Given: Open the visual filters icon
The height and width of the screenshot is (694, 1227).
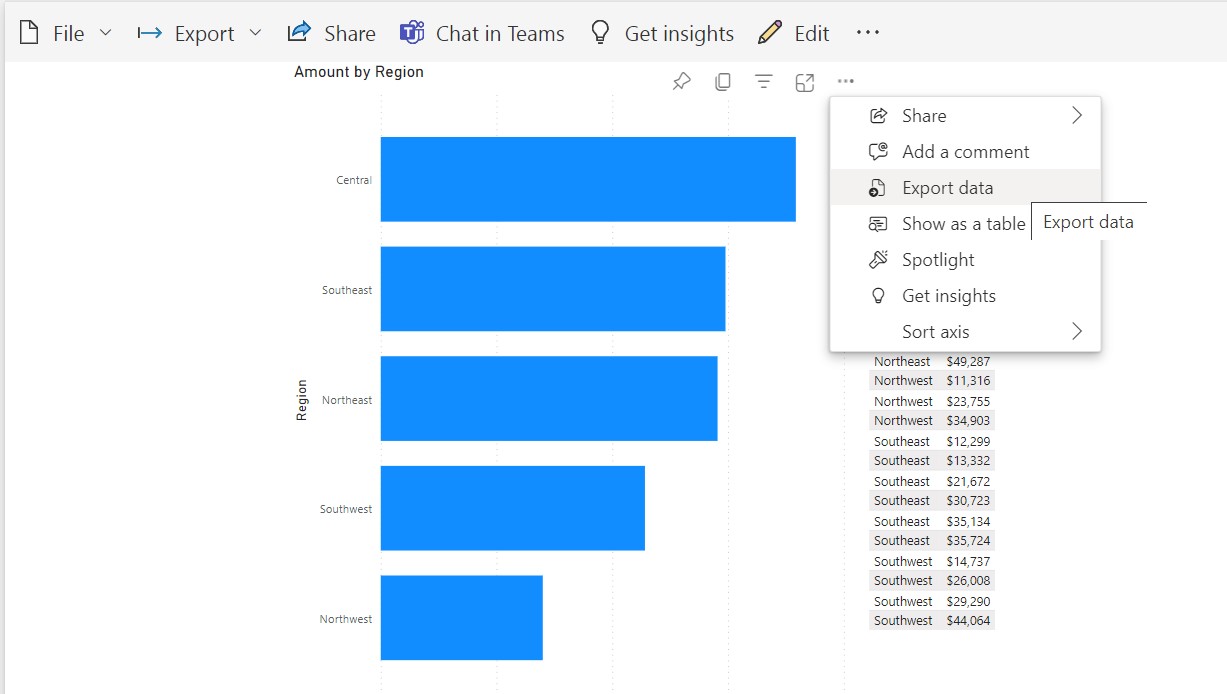Looking at the screenshot, I should [764, 82].
